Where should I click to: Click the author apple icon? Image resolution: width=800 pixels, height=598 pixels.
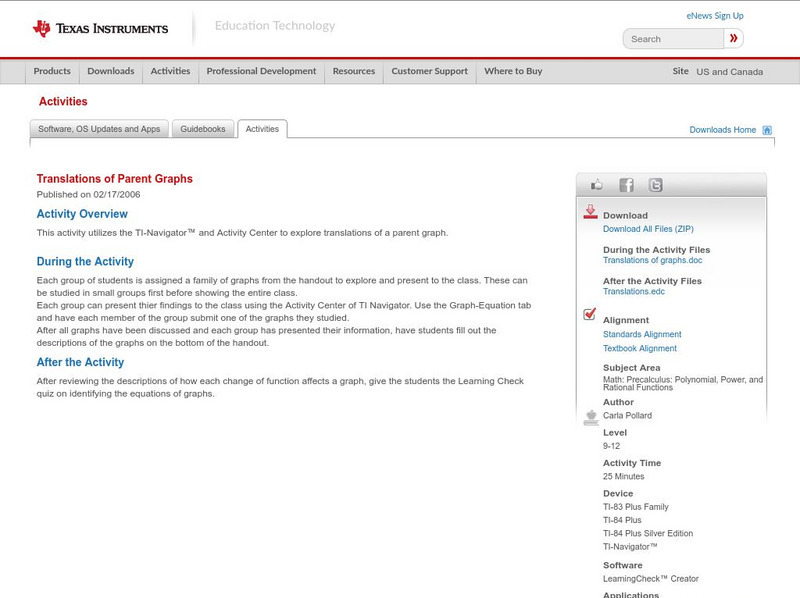[x=591, y=417]
